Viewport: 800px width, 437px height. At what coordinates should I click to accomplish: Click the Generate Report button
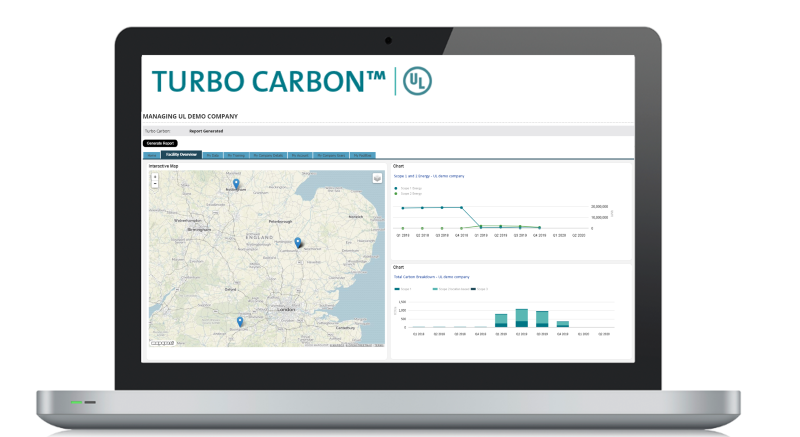pyautogui.click(x=160, y=143)
